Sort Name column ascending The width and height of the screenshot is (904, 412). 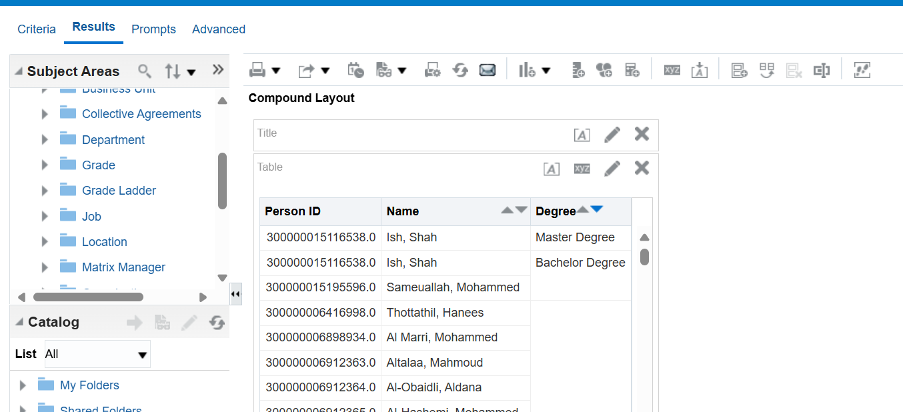(x=507, y=211)
